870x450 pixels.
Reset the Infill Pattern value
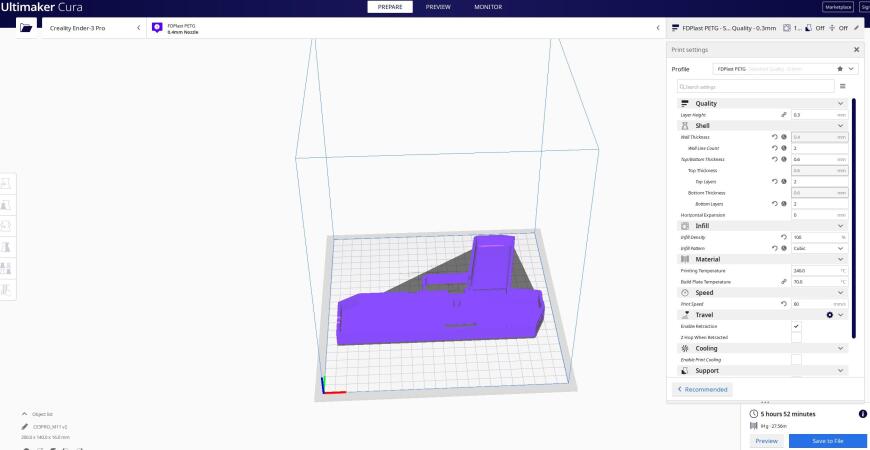tap(775, 248)
